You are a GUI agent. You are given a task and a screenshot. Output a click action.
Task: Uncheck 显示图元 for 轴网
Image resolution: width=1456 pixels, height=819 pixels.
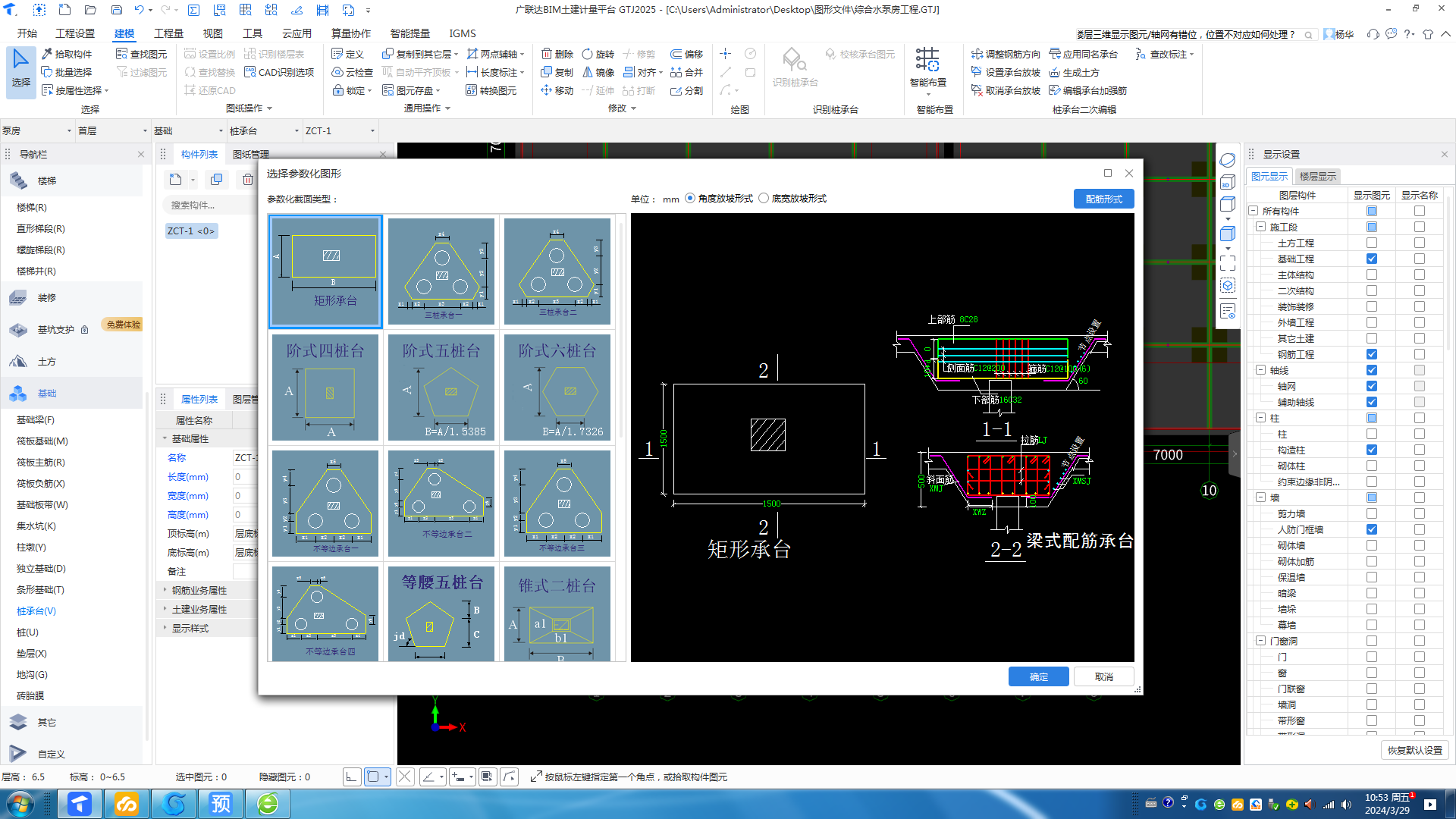[x=1372, y=386]
